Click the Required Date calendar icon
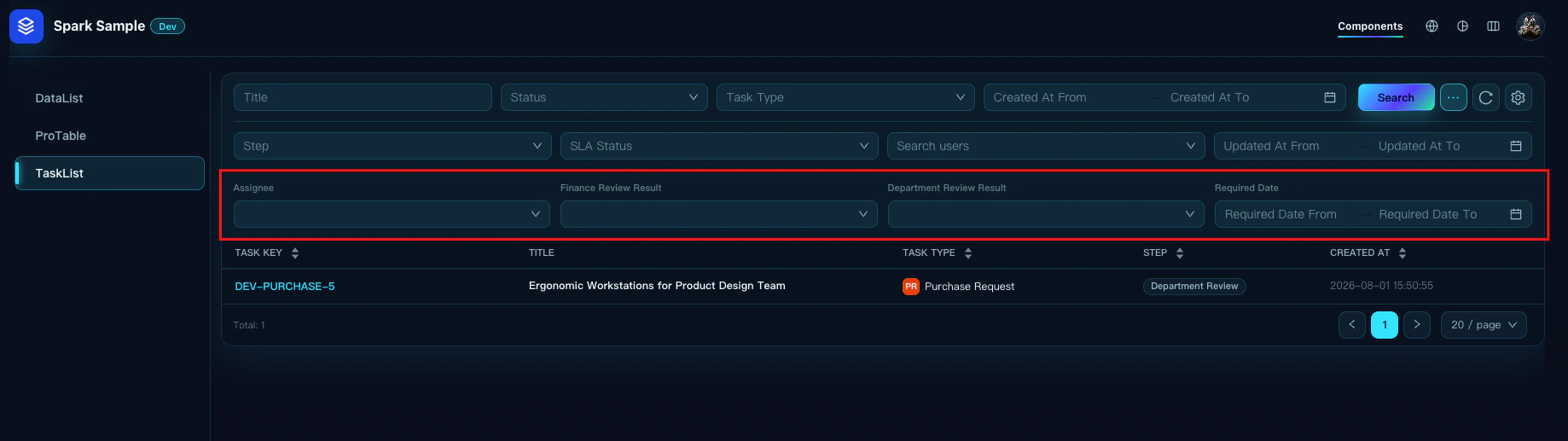This screenshot has height=441, width=1568. pos(1515,214)
